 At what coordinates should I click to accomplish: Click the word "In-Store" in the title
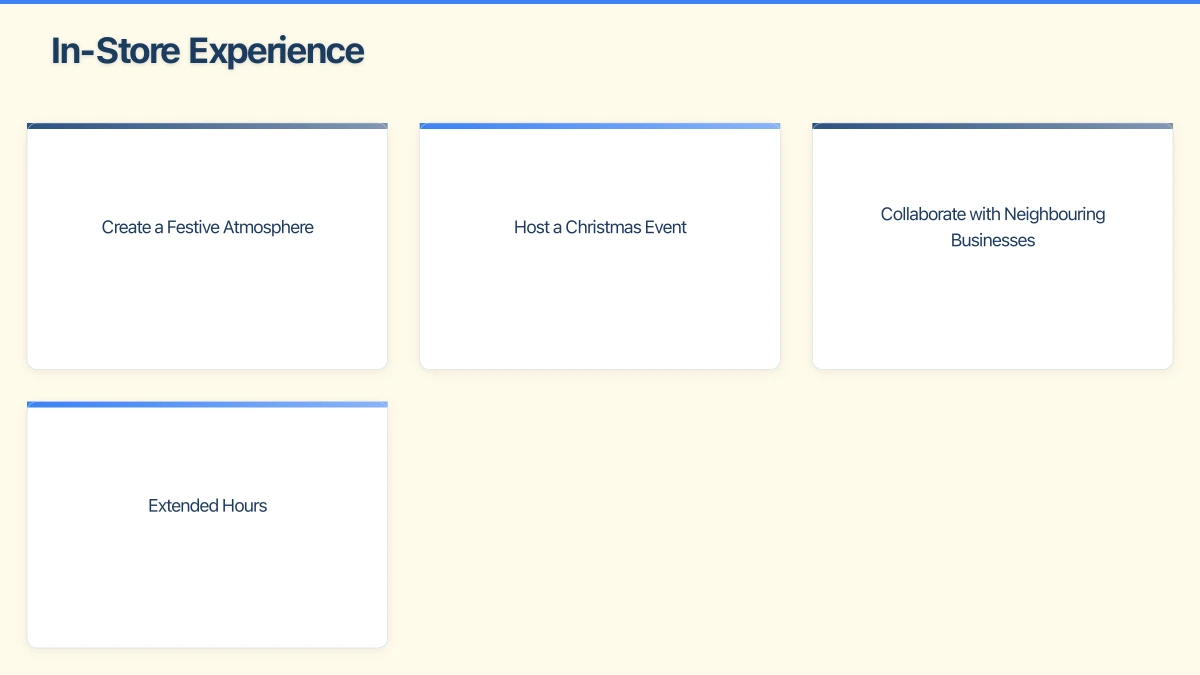(116, 51)
